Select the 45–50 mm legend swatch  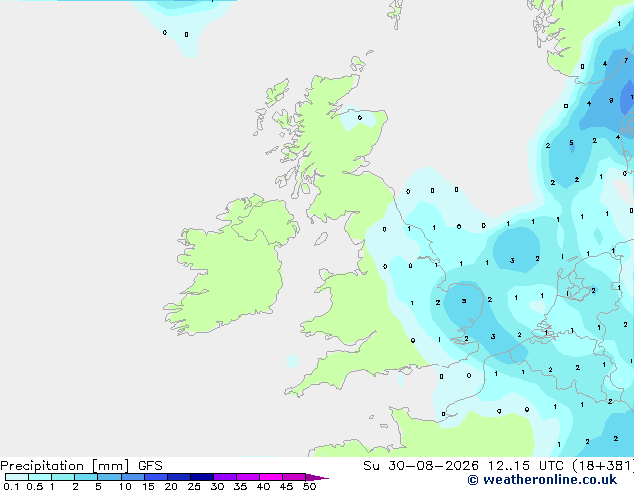[x=294, y=477]
